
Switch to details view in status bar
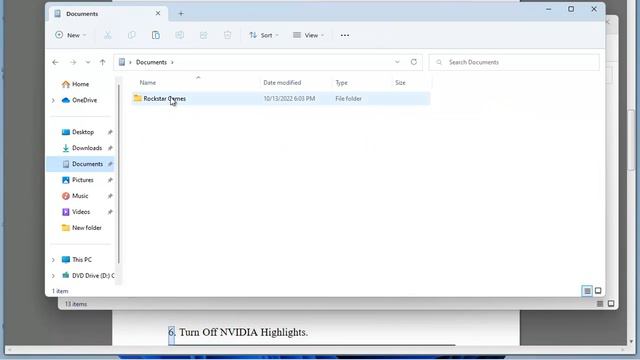click(587, 291)
